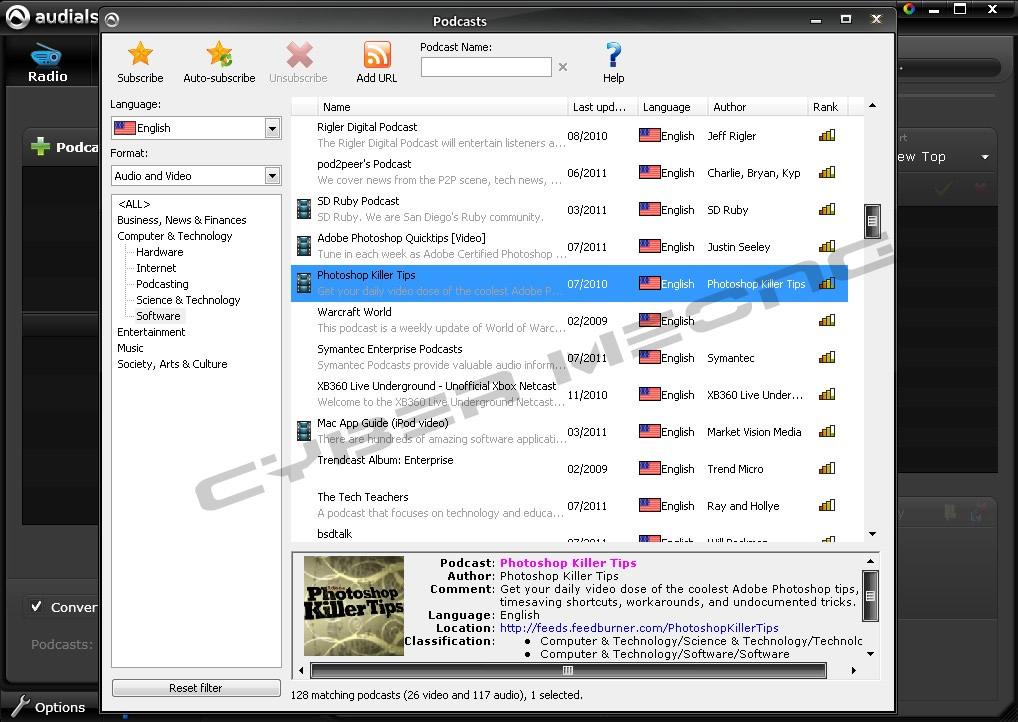This screenshot has height=722, width=1018.
Task: Select Software subcategory
Action: tap(158, 316)
